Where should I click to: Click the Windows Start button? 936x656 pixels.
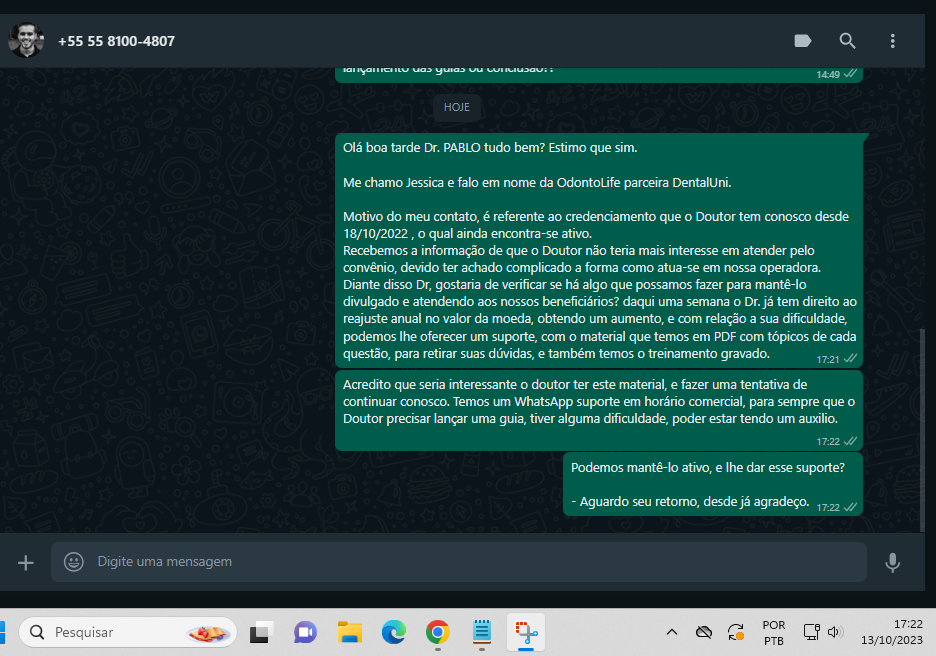[x=2, y=632]
